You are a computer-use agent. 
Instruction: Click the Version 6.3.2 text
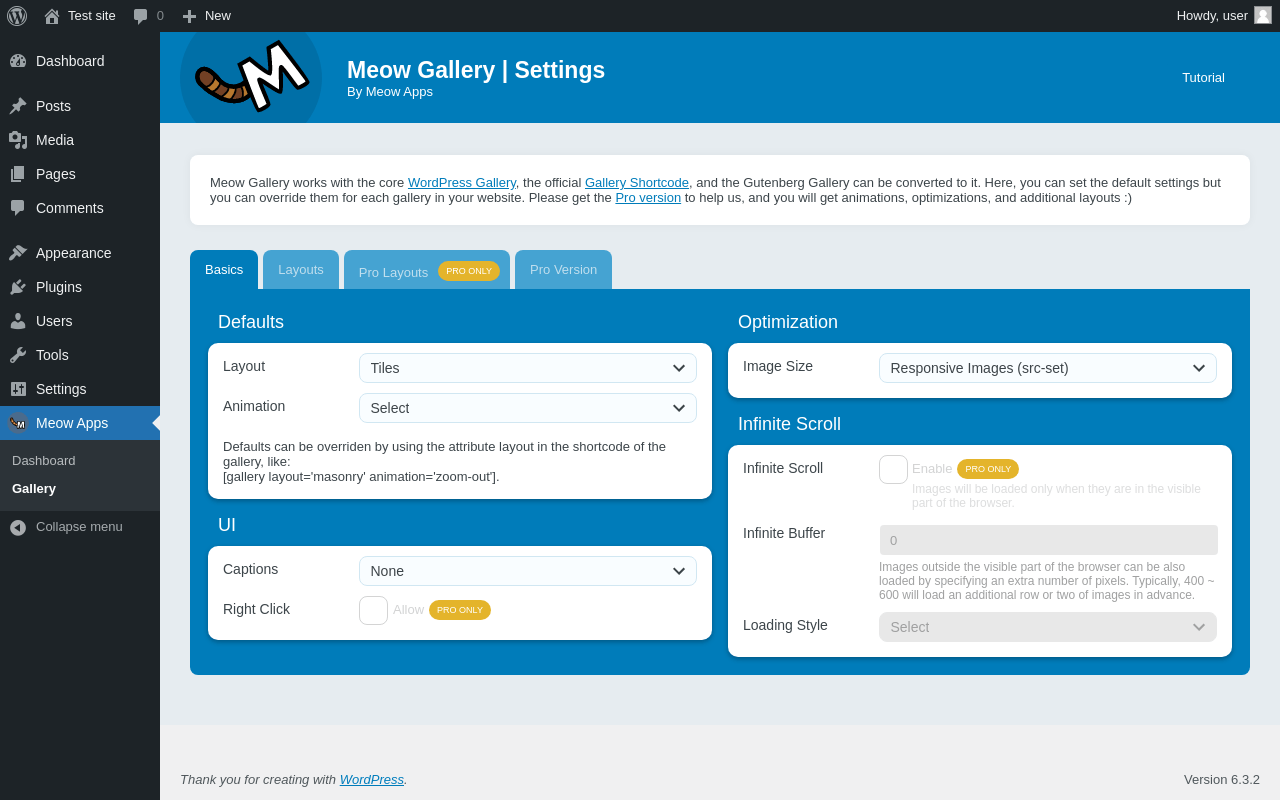[1222, 780]
